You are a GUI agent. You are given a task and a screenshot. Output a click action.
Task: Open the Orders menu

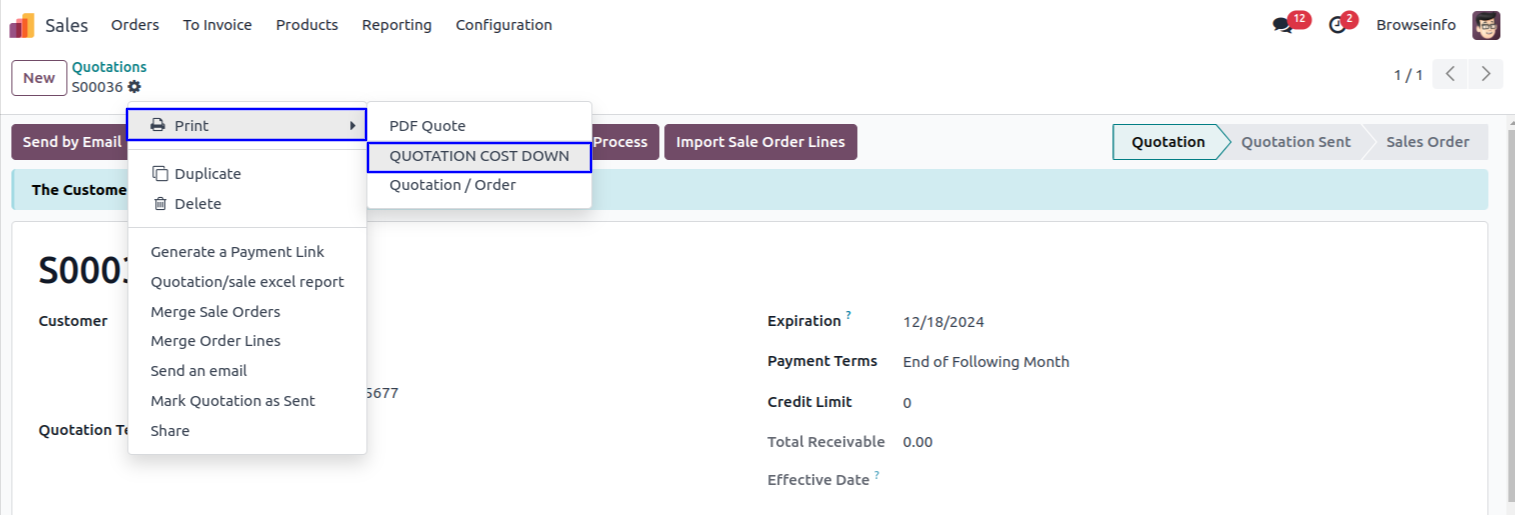click(135, 25)
